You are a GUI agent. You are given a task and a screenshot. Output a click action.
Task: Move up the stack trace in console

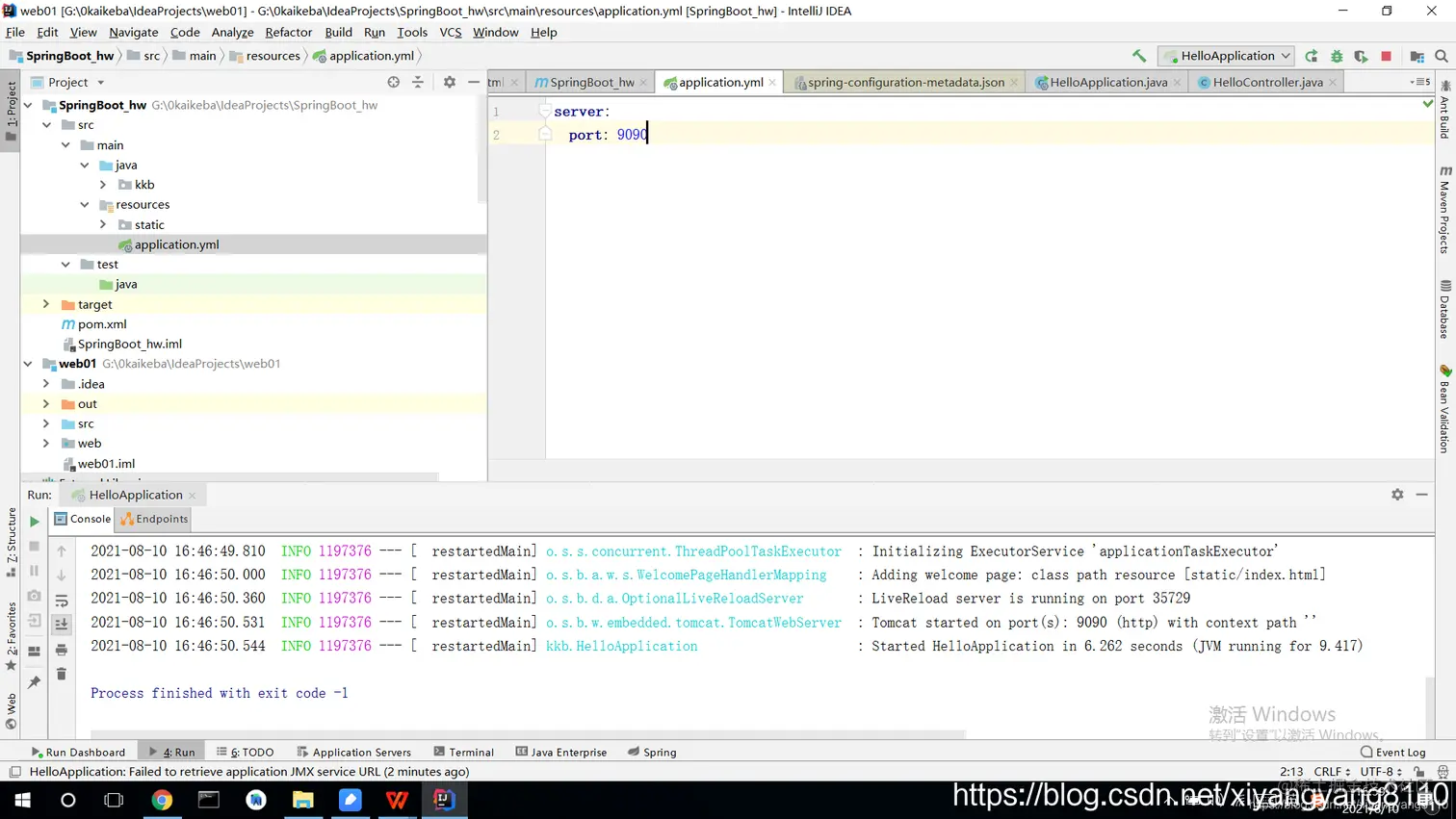click(62, 551)
